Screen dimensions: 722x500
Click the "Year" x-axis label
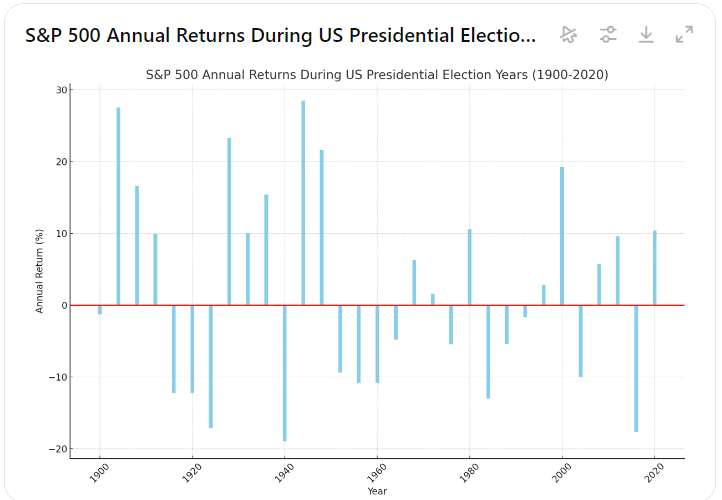377,491
